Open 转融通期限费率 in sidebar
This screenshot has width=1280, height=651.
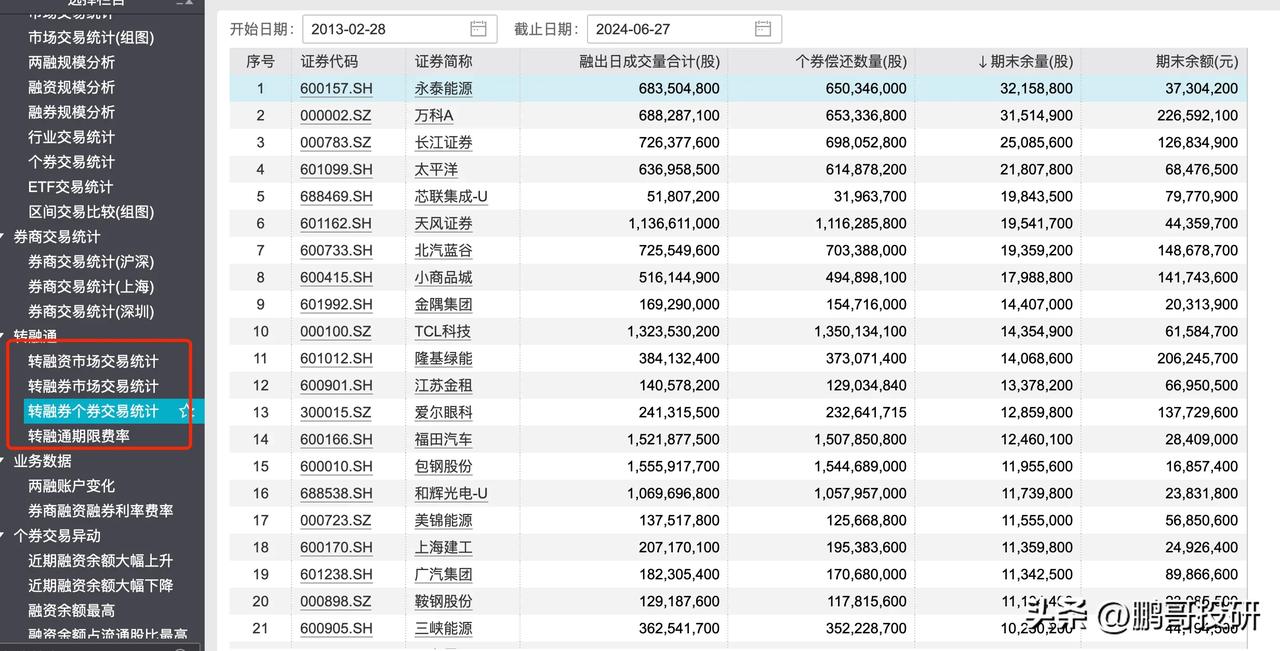[x=79, y=436]
